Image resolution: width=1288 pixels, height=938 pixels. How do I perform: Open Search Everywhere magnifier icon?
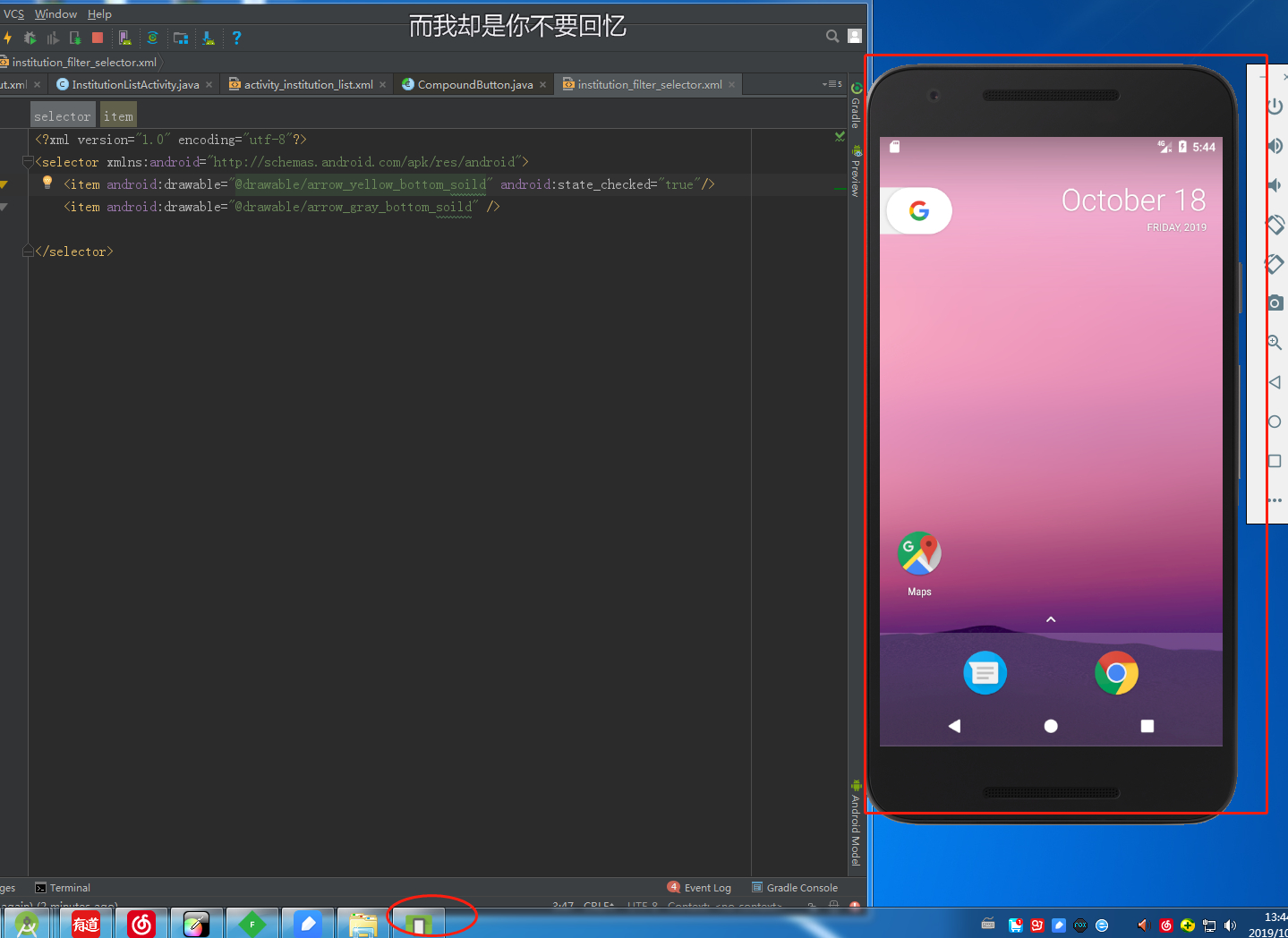[832, 36]
